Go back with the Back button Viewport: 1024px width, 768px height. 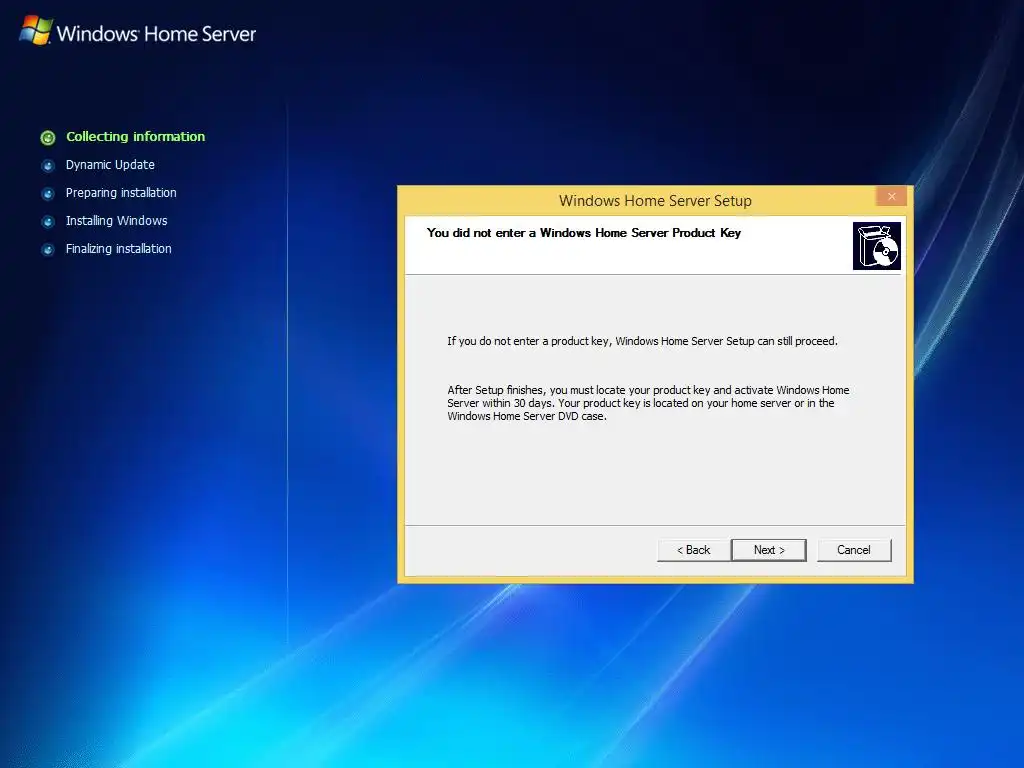(693, 550)
